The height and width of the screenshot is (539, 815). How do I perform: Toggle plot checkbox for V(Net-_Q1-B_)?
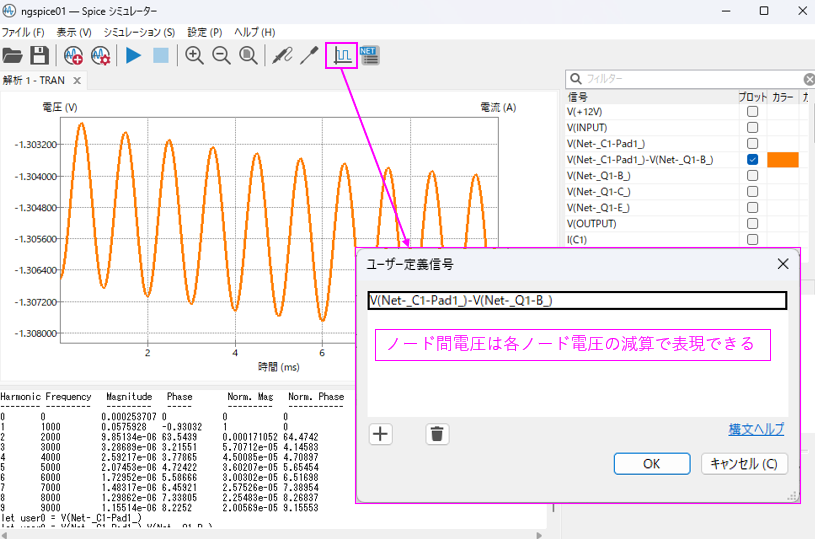click(752, 176)
